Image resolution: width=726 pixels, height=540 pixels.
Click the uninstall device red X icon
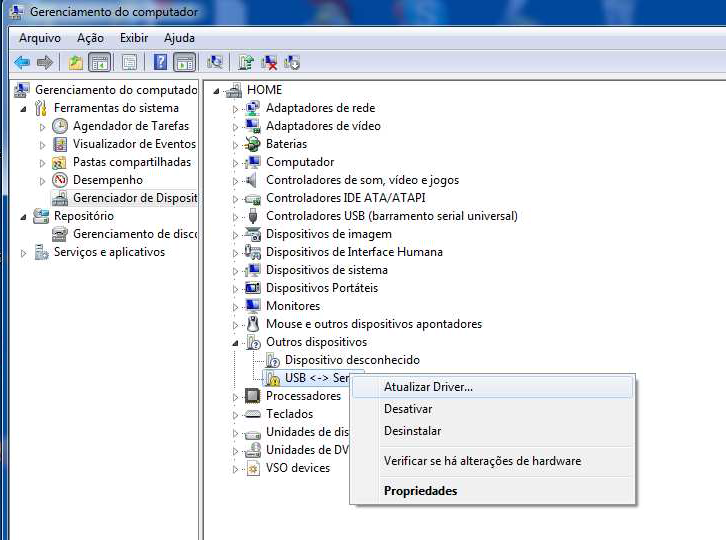pos(269,62)
